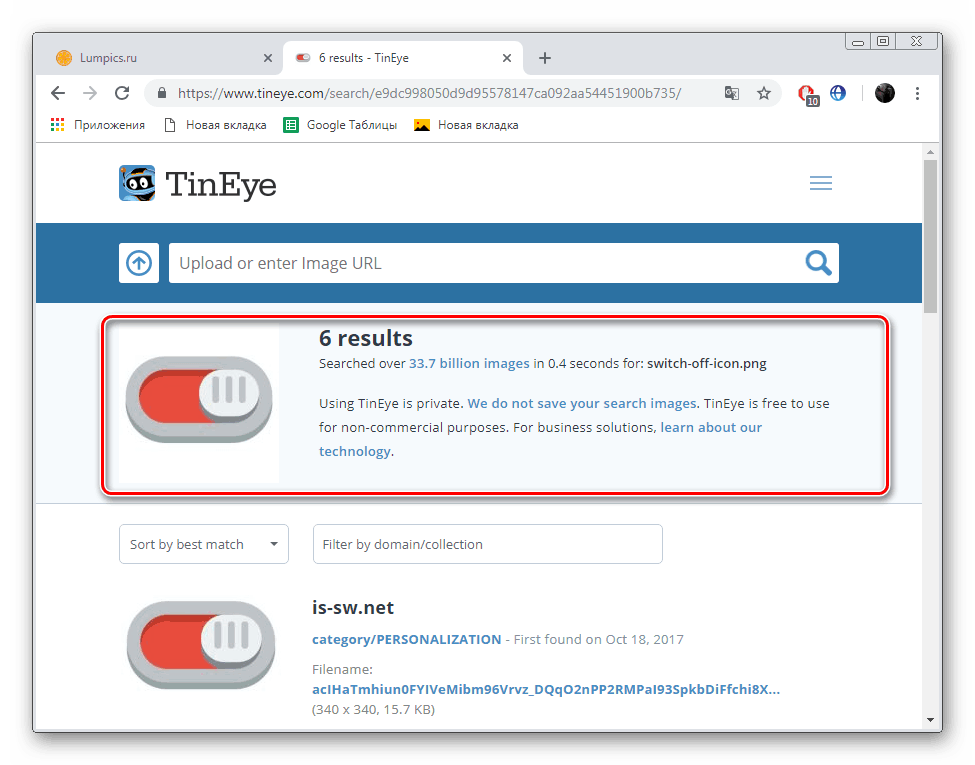Select the 6 results - TinEye tab

pyautogui.click(x=403, y=58)
